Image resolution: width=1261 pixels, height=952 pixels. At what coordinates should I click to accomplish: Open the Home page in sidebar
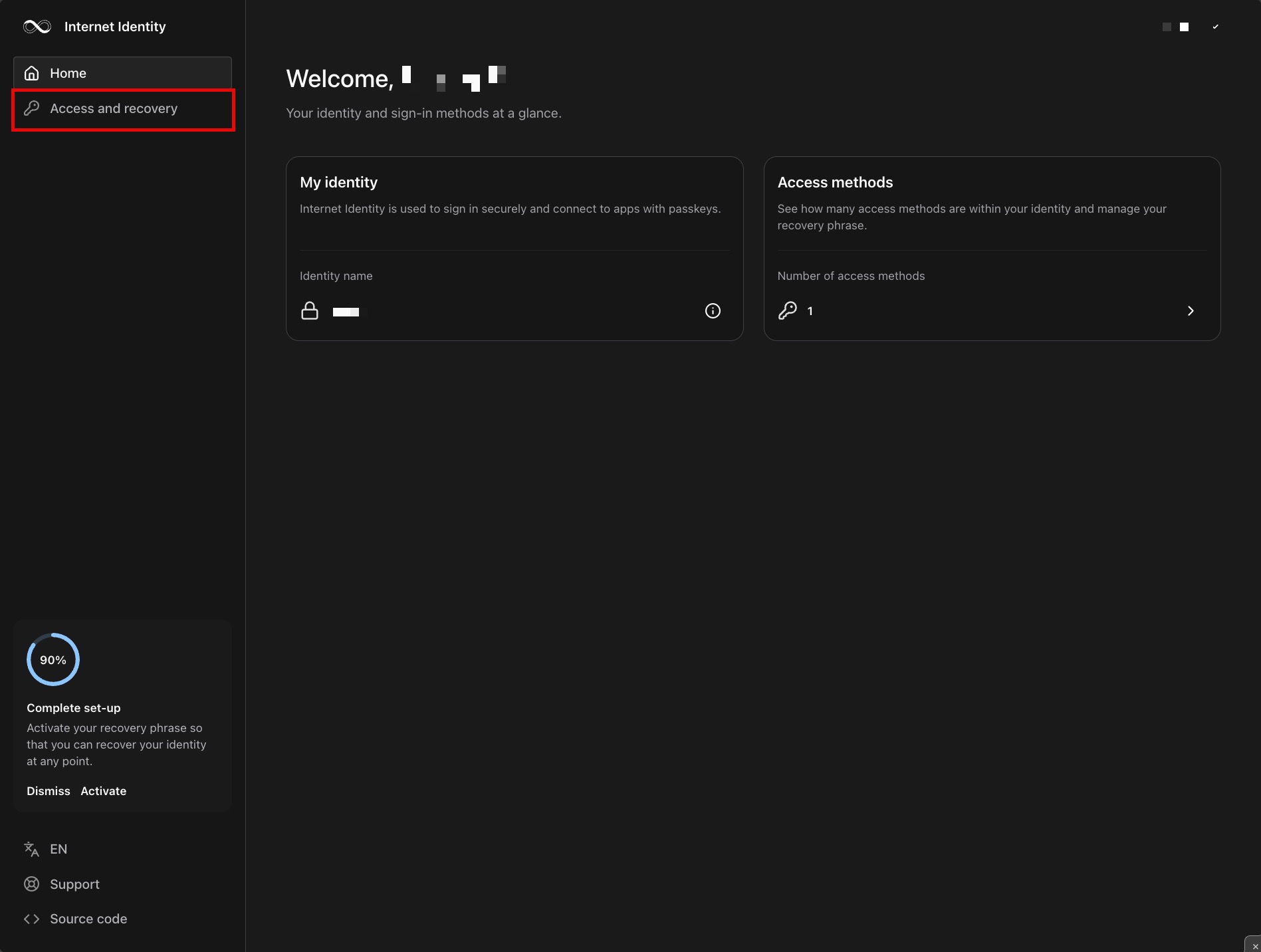122,73
